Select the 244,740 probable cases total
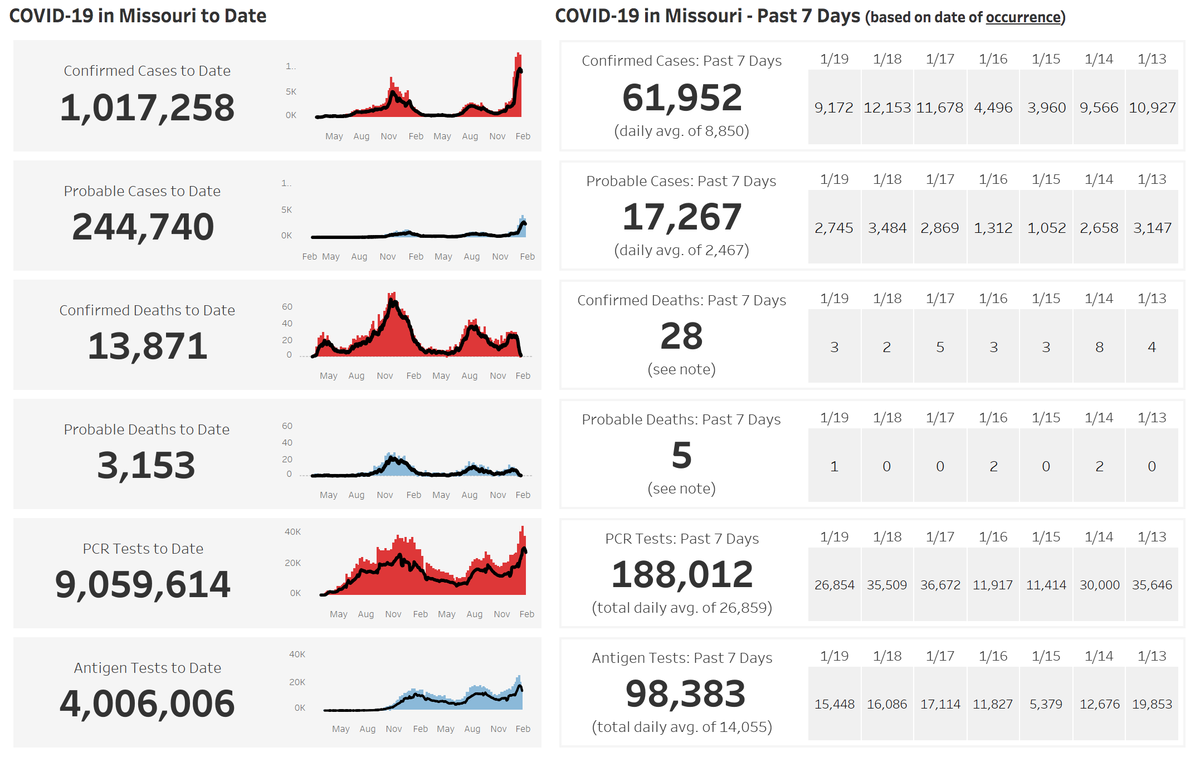The width and height of the screenshot is (1200, 762). coord(143,228)
